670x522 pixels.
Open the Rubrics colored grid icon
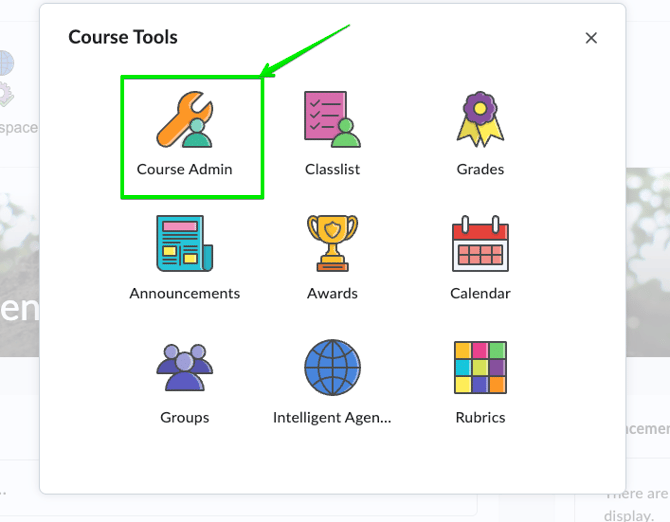[480, 367]
